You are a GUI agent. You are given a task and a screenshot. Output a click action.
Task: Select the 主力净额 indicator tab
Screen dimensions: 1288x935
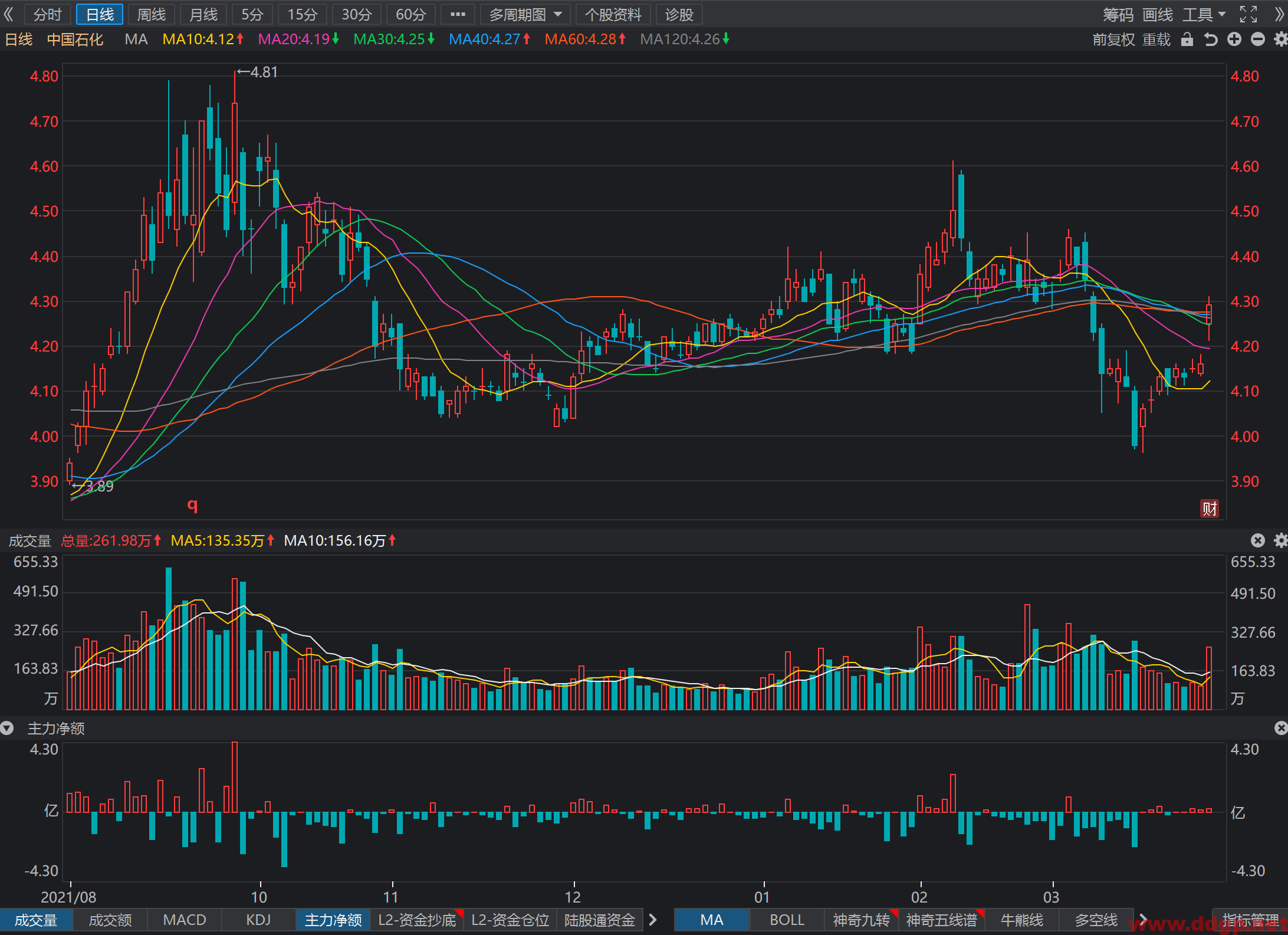(333, 920)
